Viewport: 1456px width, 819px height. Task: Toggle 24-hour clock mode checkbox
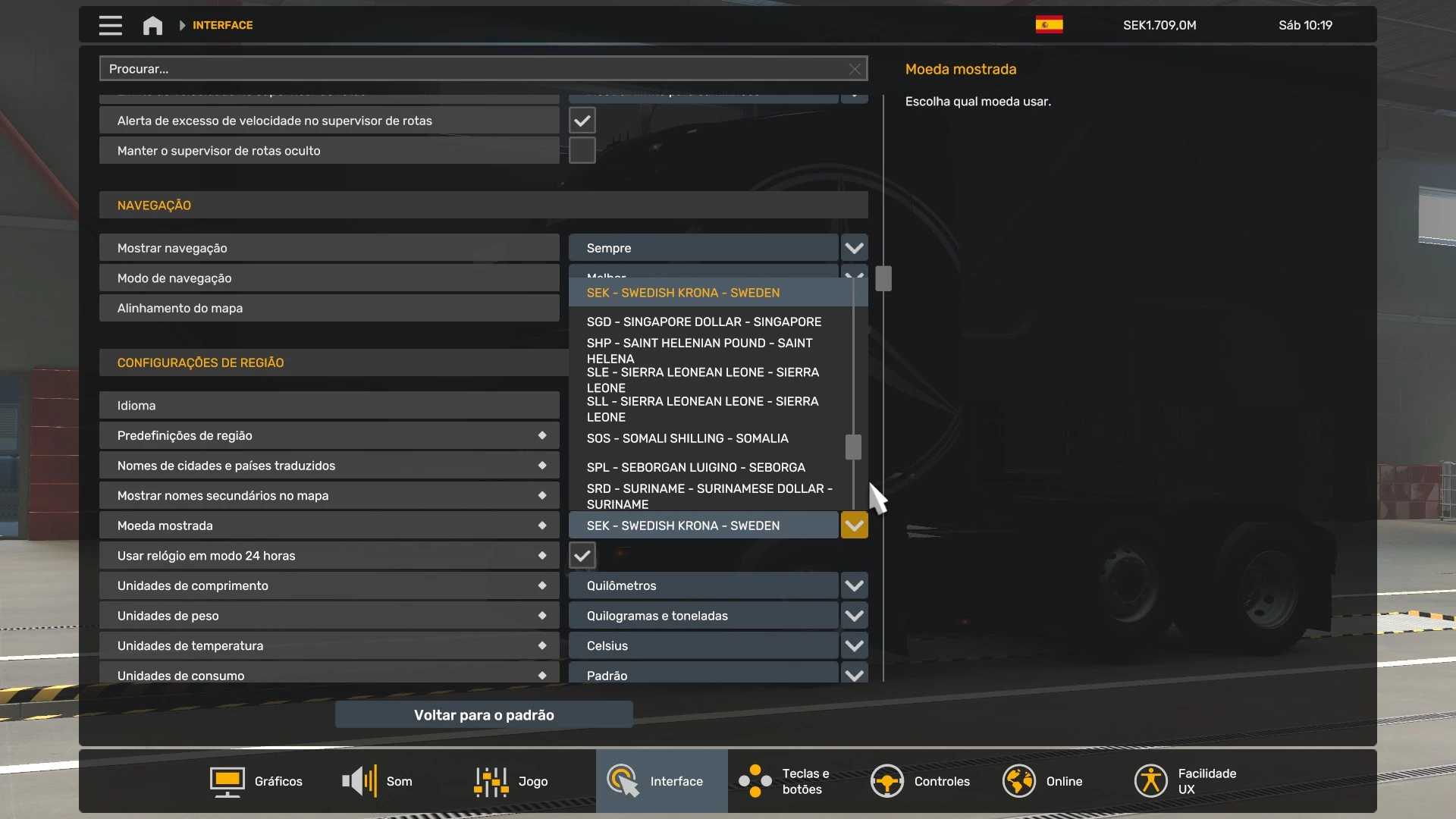tap(582, 556)
